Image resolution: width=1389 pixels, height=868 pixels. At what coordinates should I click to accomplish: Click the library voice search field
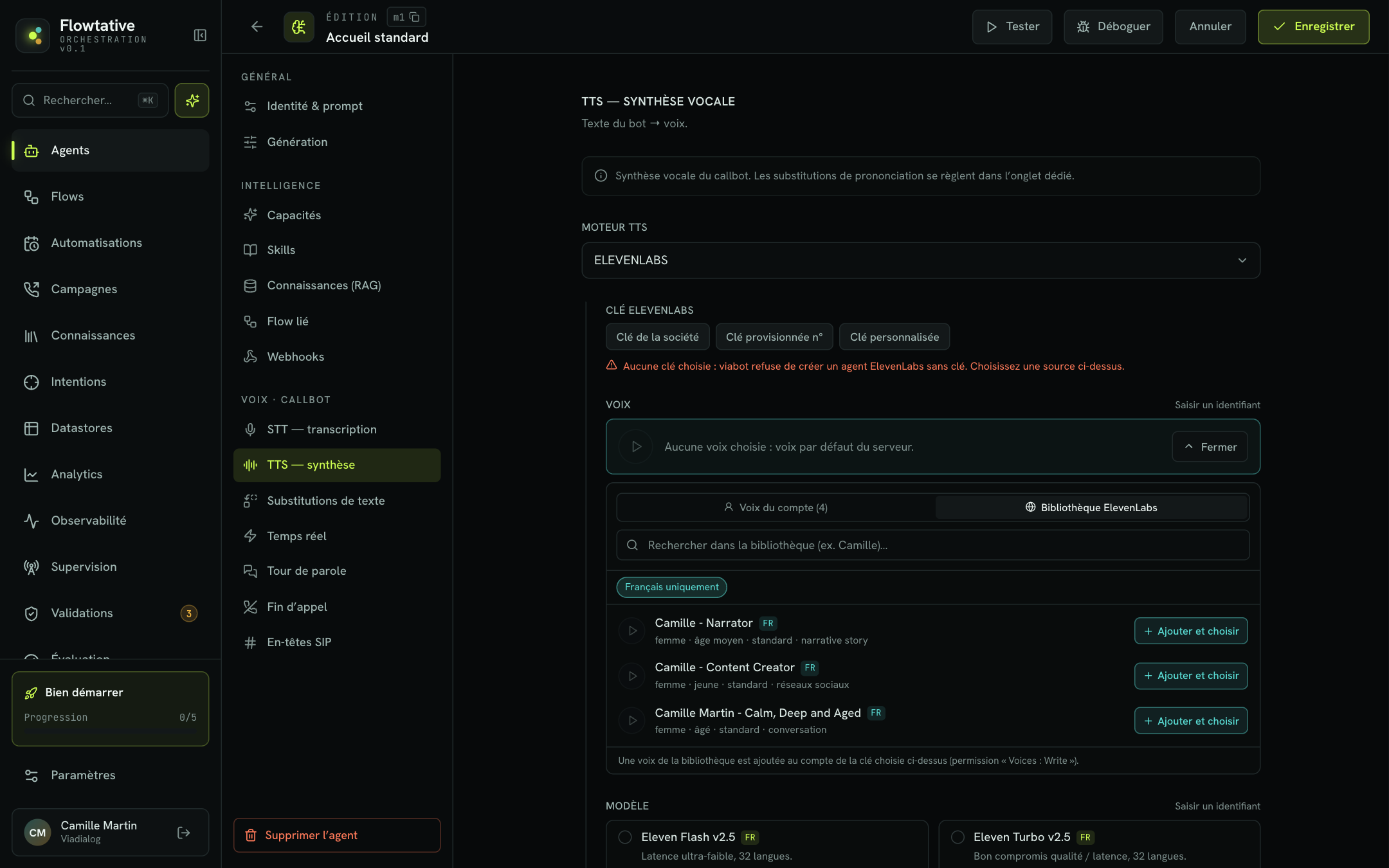(x=932, y=545)
